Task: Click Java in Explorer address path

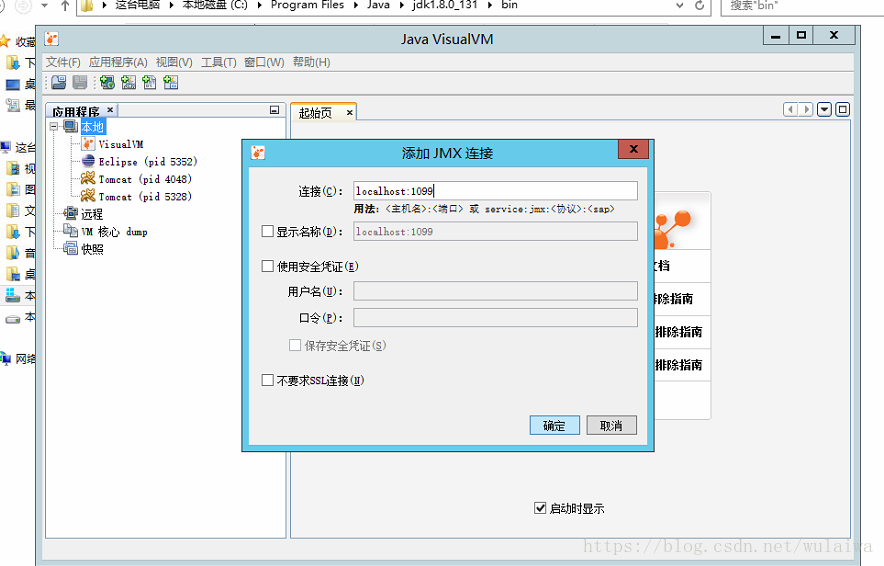Action: [378, 5]
